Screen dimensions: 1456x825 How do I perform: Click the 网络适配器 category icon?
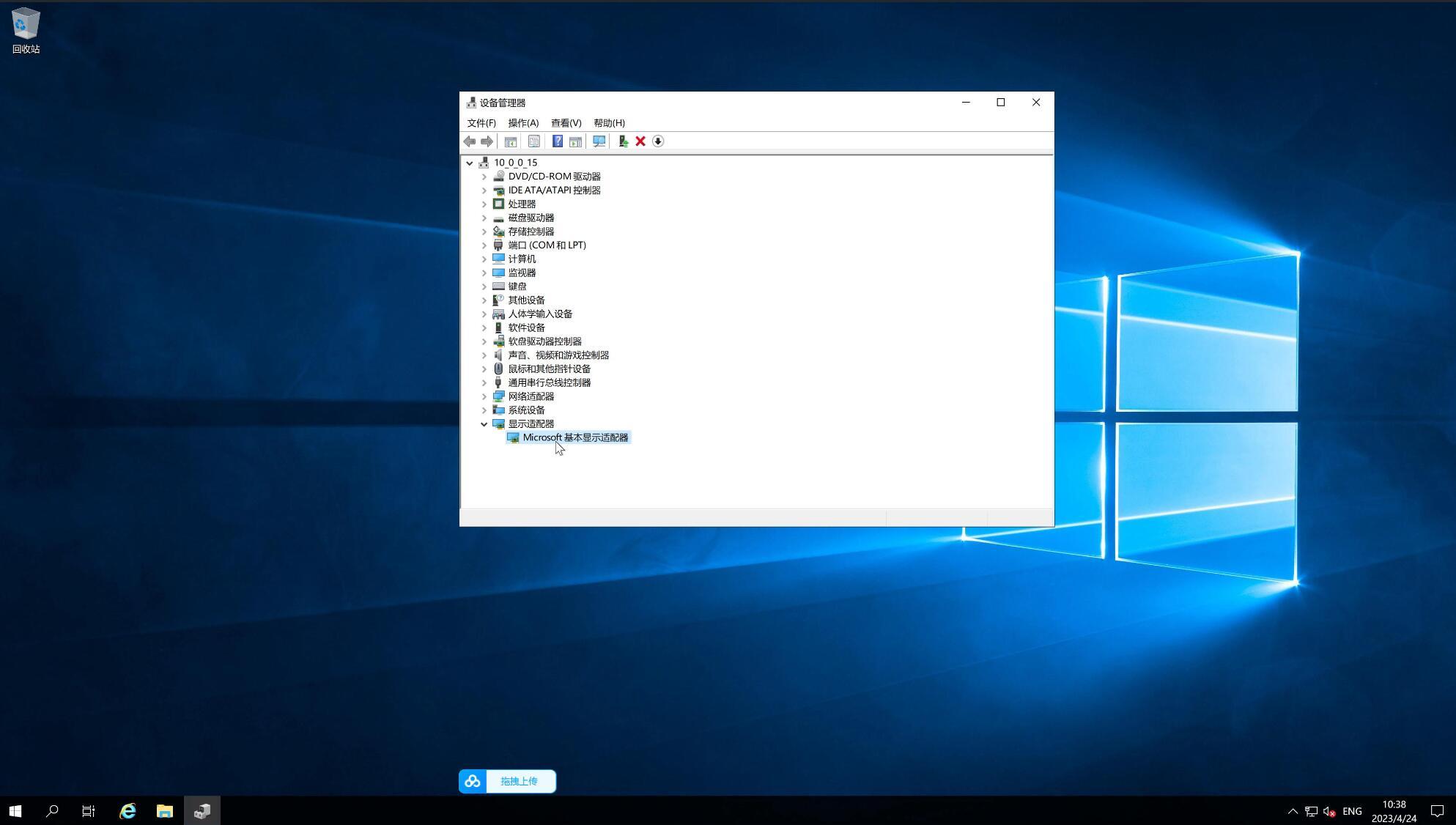pyautogui.click(x=498, y=396)
